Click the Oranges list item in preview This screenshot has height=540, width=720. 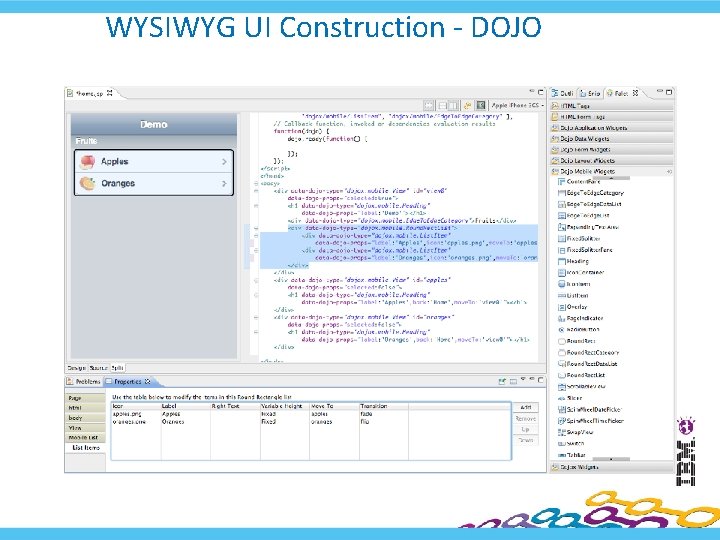click(154, 184)
